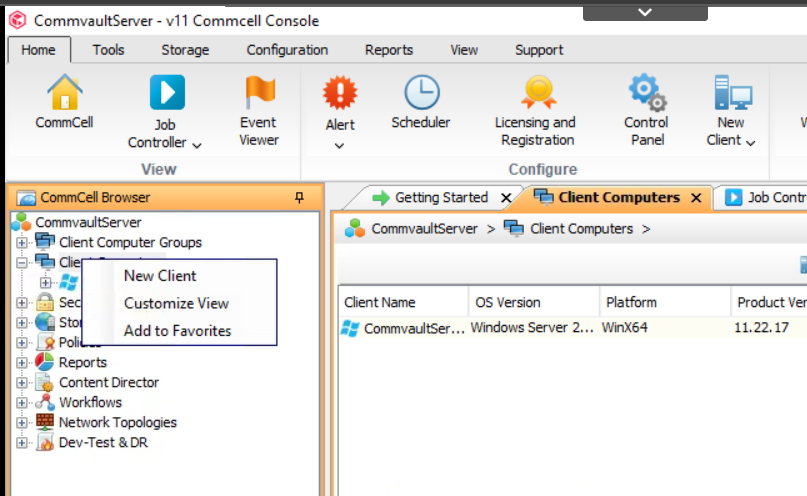Viewport: 807px width, 496px height.
Task: Open the Alert dropdown arrow
Action: [339, 146]
